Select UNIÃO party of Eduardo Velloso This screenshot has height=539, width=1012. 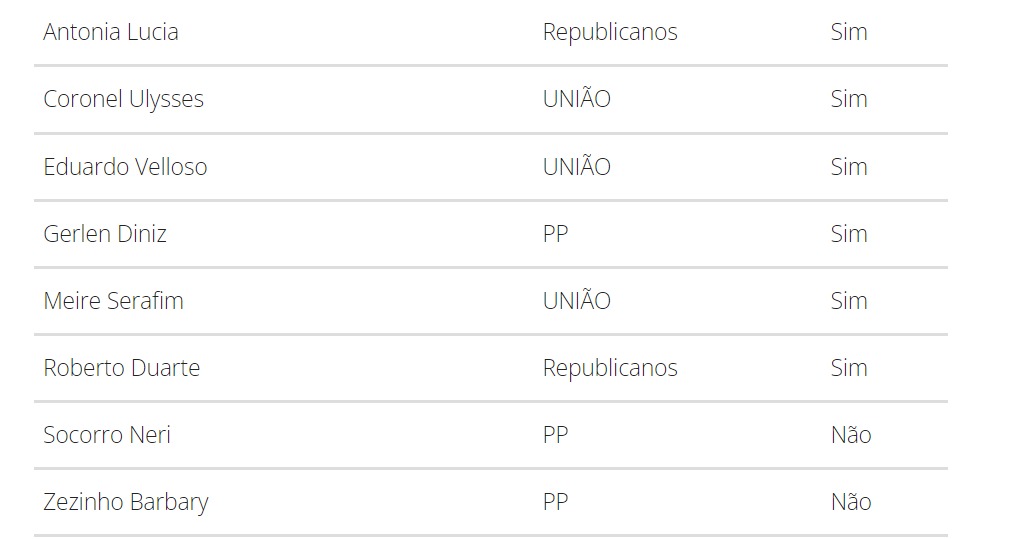[x=576, y=165]
